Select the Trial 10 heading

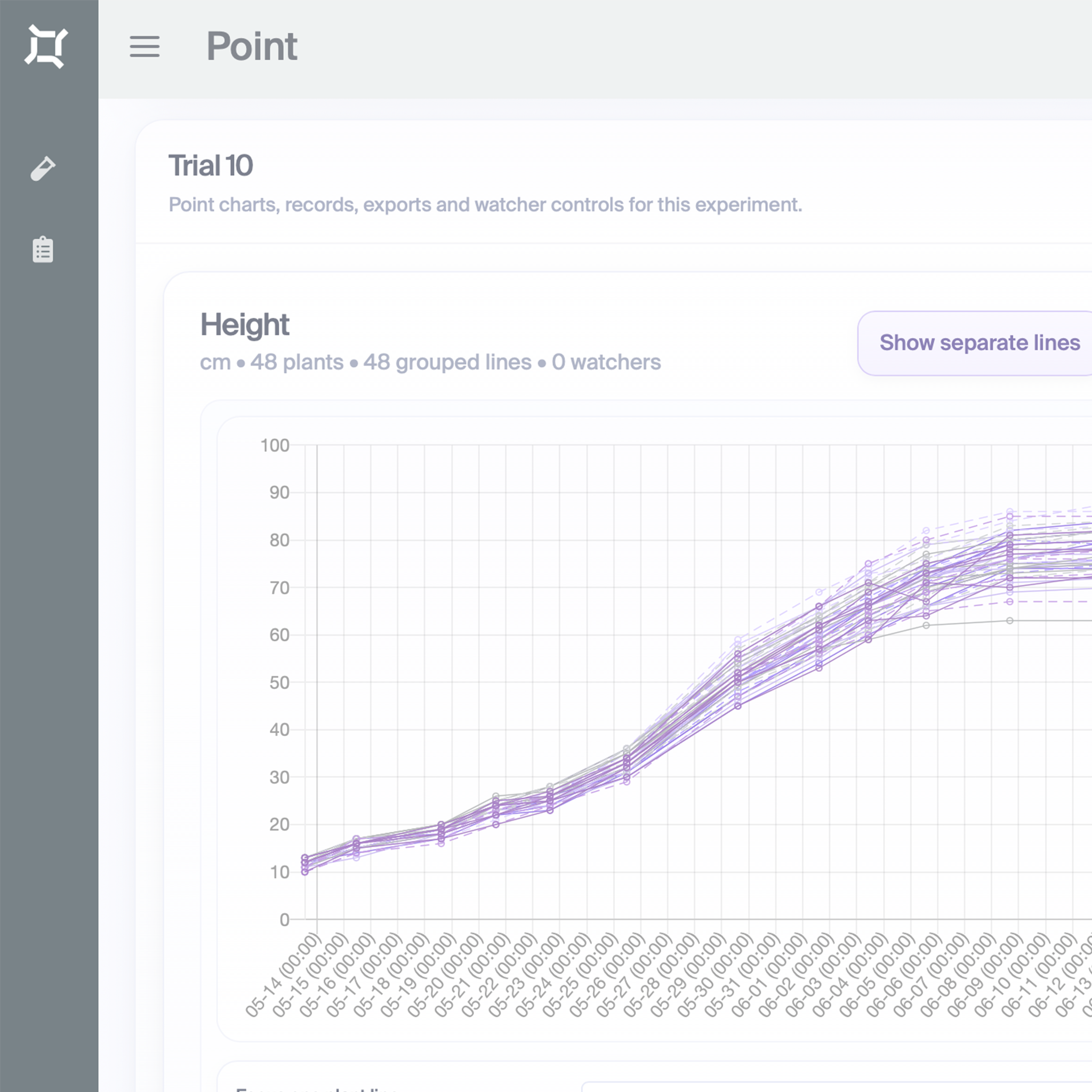point(211,166)
